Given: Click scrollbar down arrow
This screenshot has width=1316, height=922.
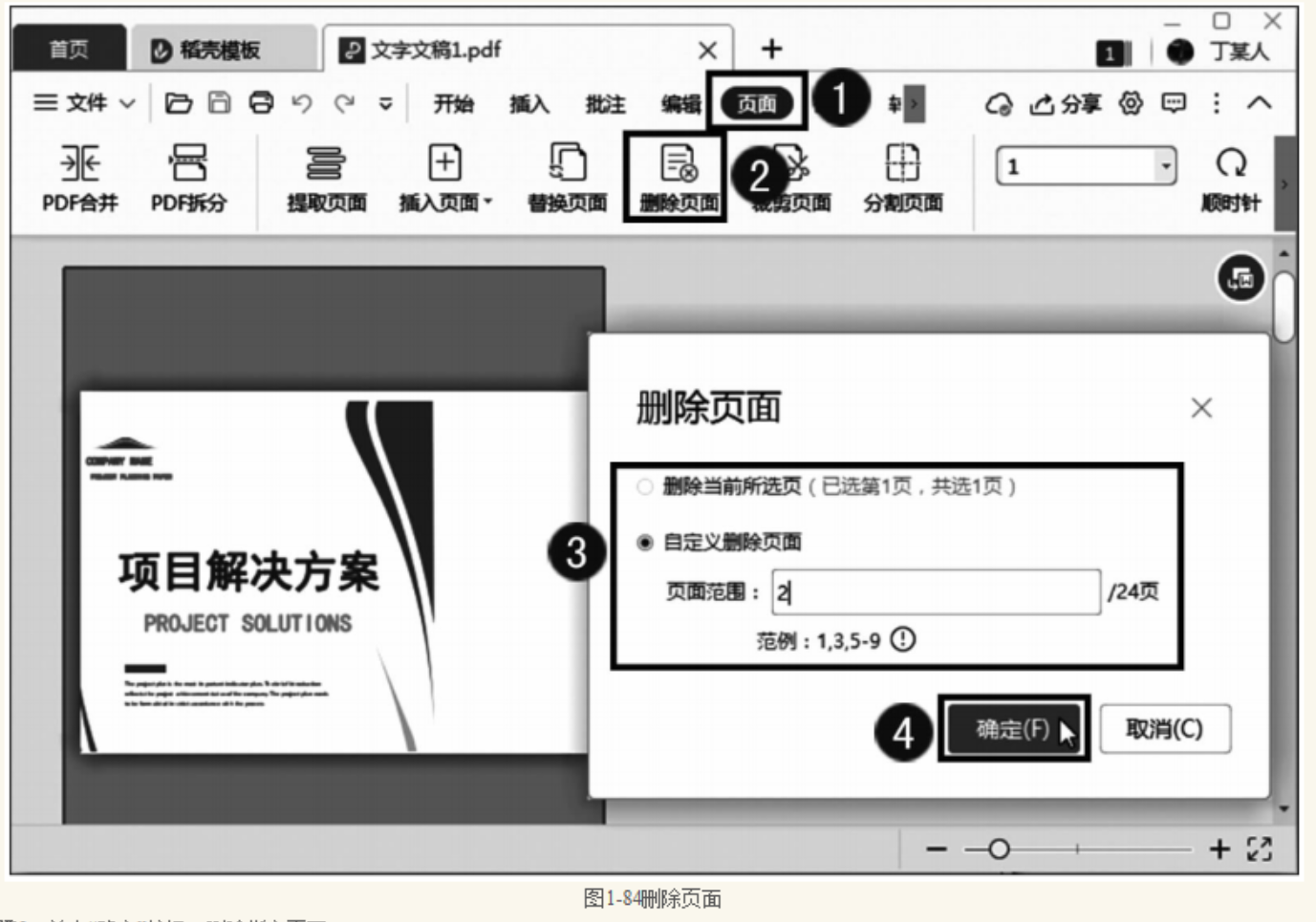Looking at the screenshot, I should click(1284, 809).
